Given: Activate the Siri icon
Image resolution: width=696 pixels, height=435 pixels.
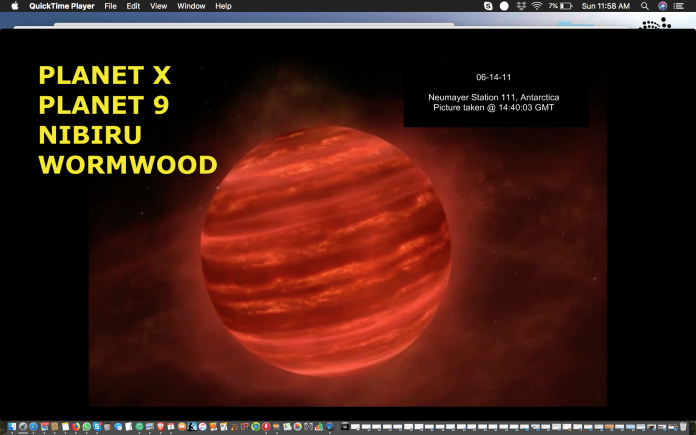Looking at the screenshot, I should (x=663, y=6).
